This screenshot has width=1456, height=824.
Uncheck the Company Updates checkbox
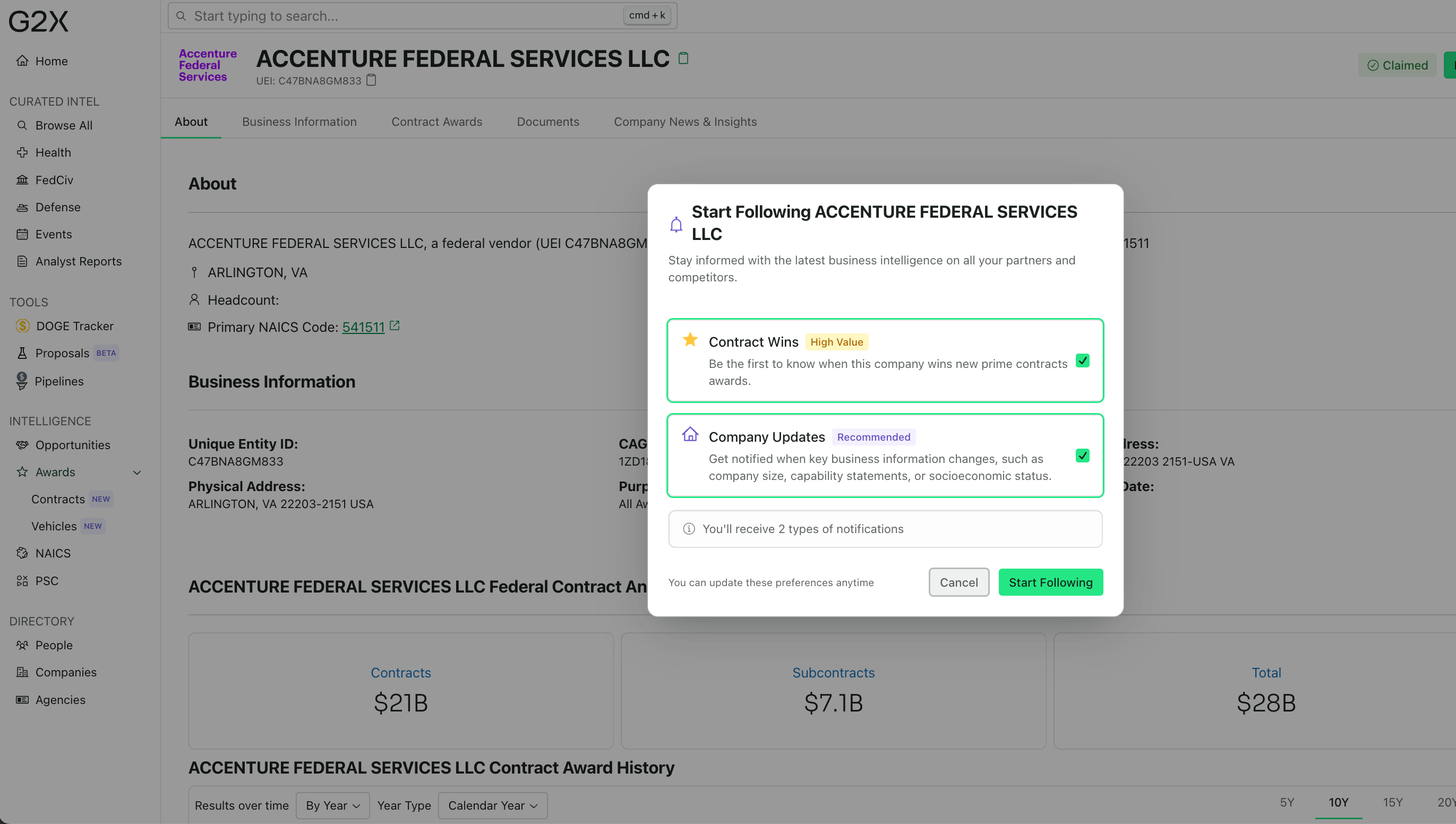1083,456
